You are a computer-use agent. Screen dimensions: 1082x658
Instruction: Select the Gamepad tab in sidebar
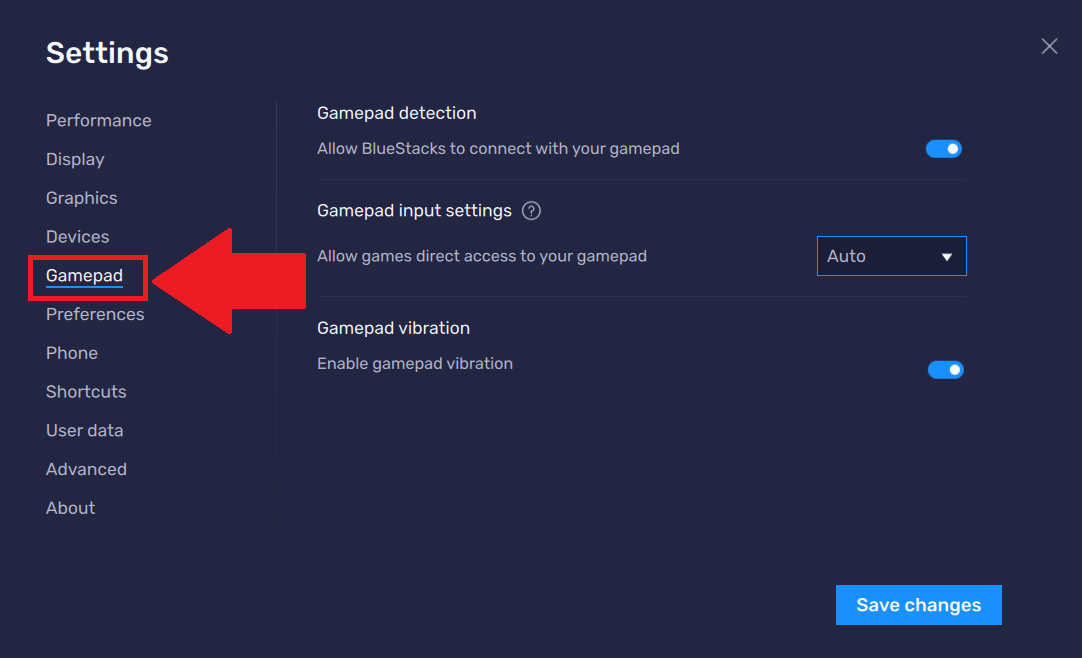[x=85, y=276]
